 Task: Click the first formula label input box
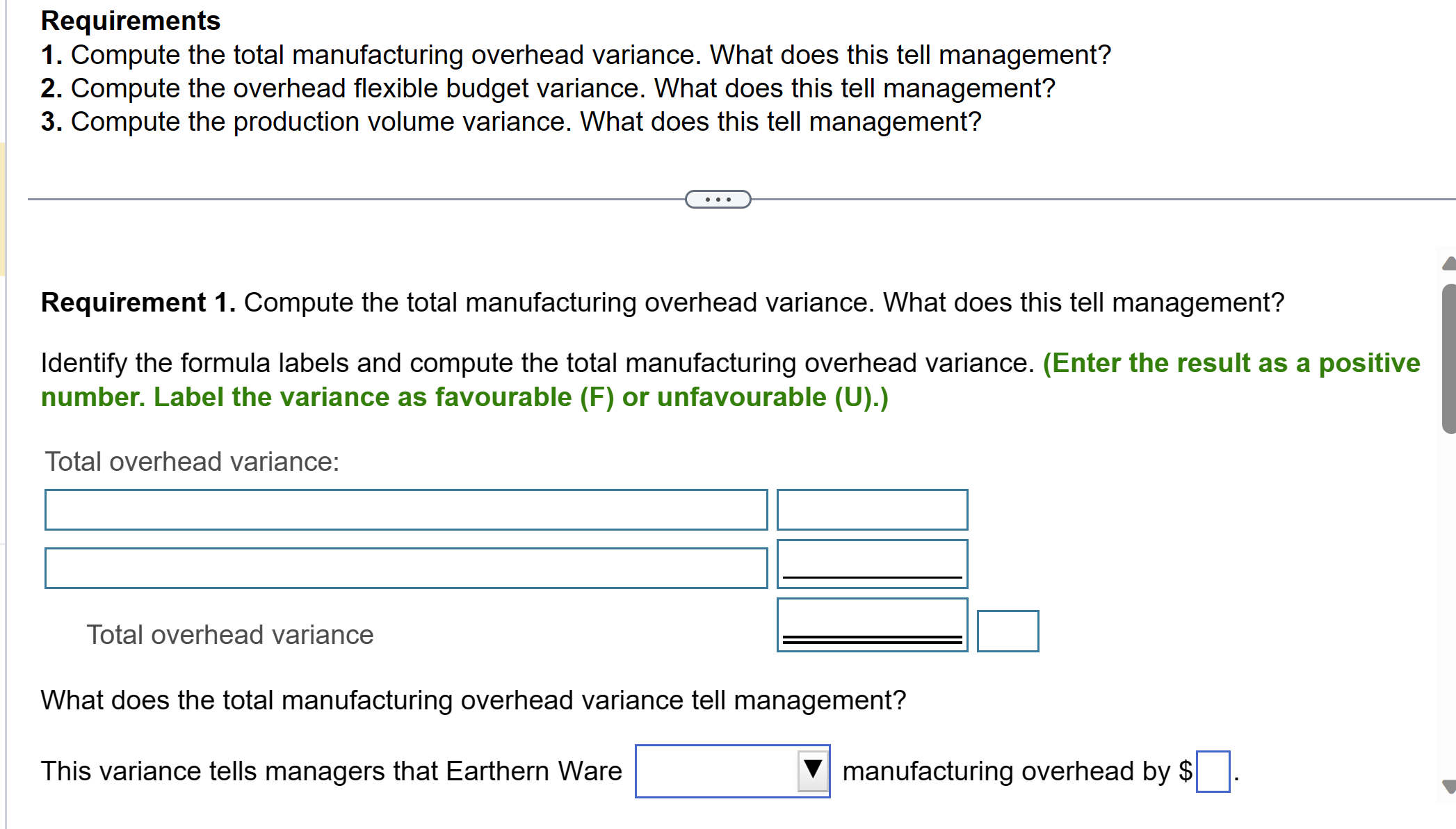coord(405,510)
